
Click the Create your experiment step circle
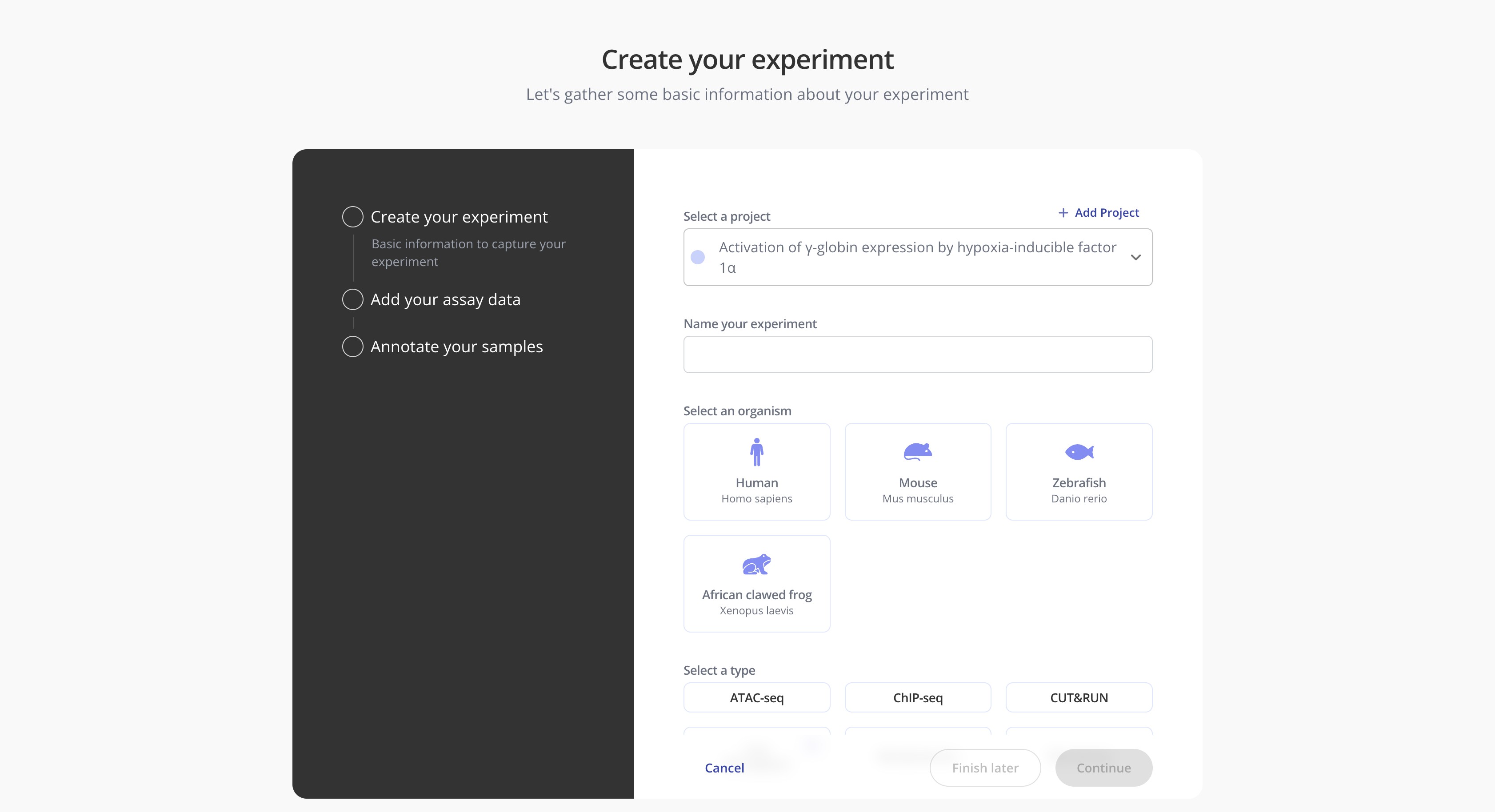coord(352,217)
